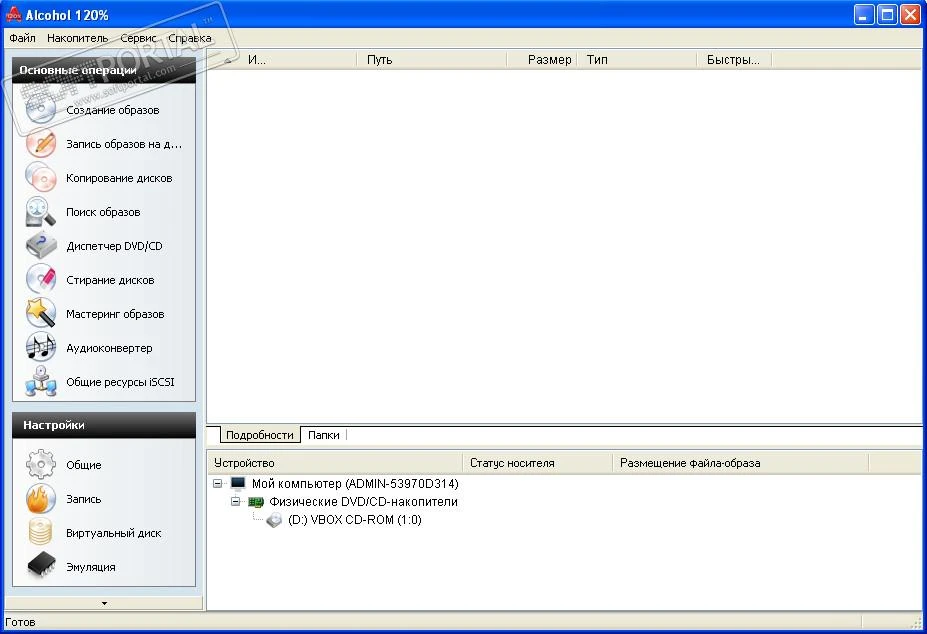Click the audio converter notes icon
This screenshot has height=634, width=927.
click(41, 348)
